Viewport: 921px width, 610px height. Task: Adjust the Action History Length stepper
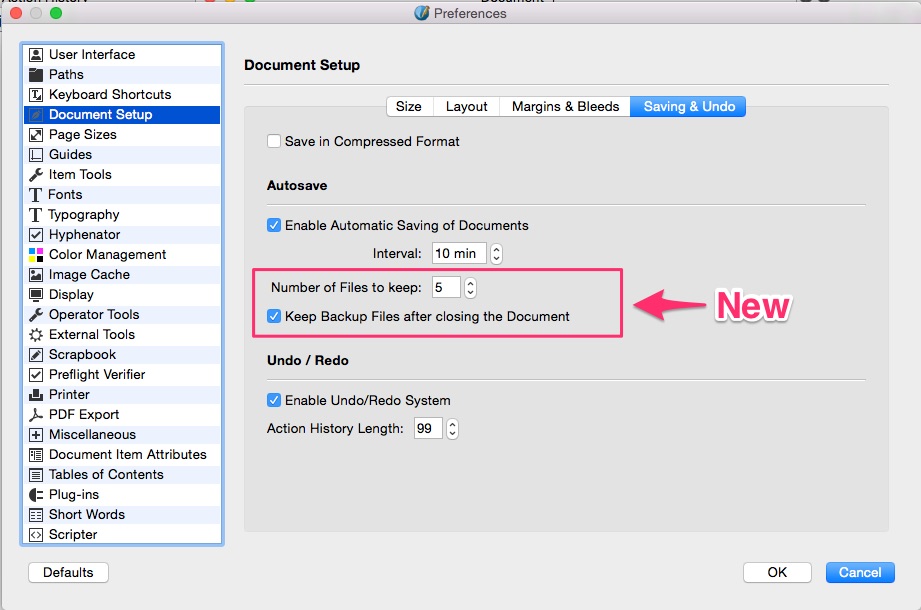452,429
